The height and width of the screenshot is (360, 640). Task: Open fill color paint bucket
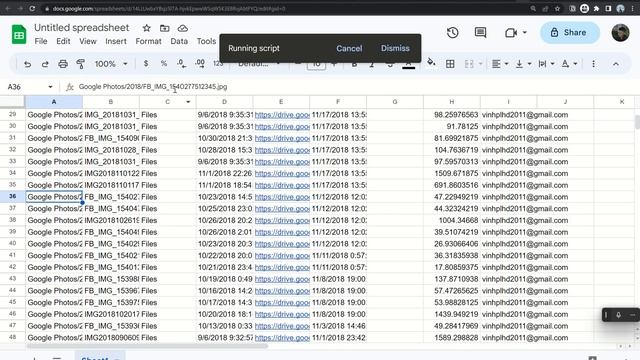coord(431,62)
